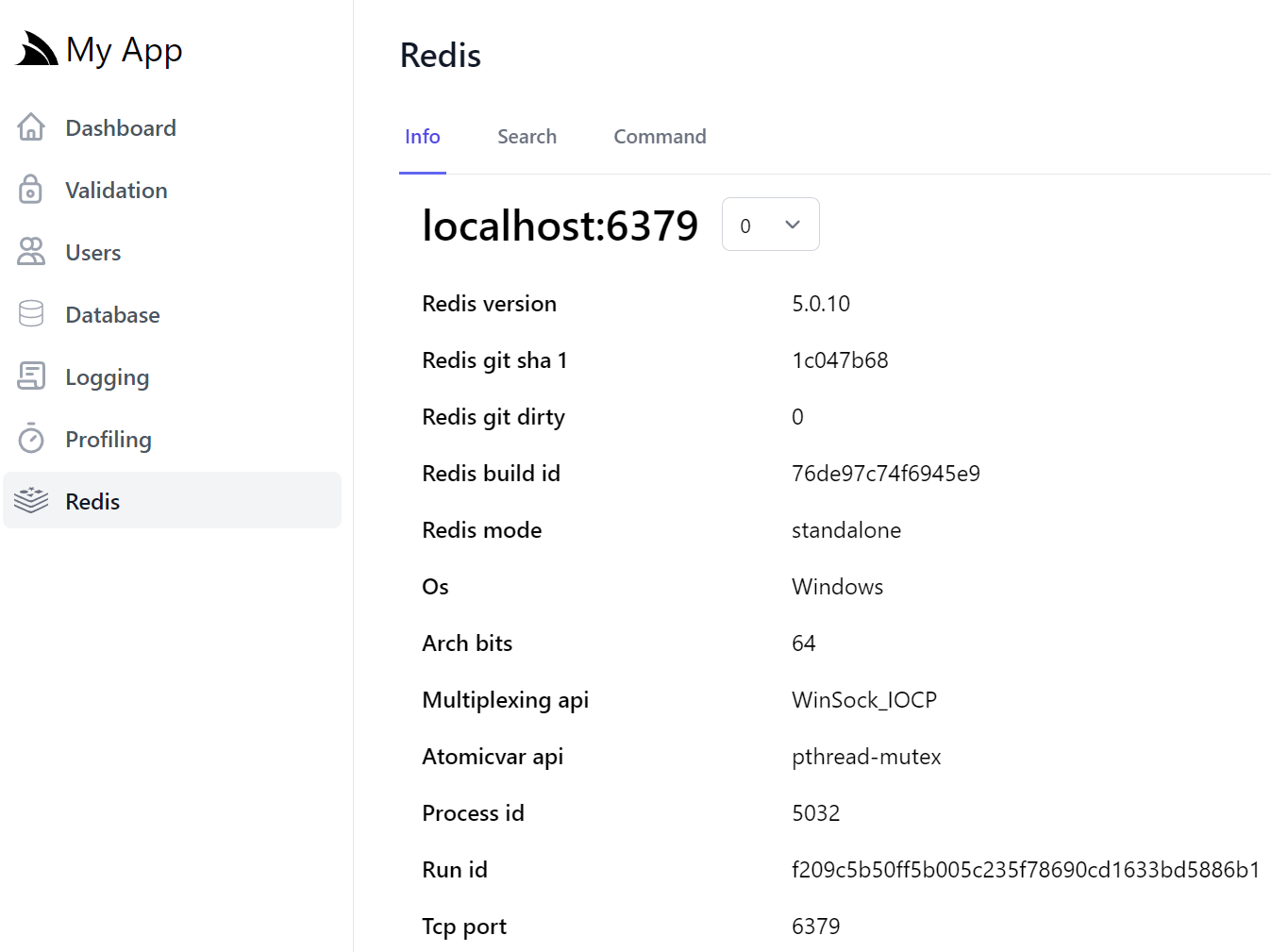Open the database number dropdown showing 0
Image resolution: width=1271 pixels, height=952 pixels.
[770, 225]
